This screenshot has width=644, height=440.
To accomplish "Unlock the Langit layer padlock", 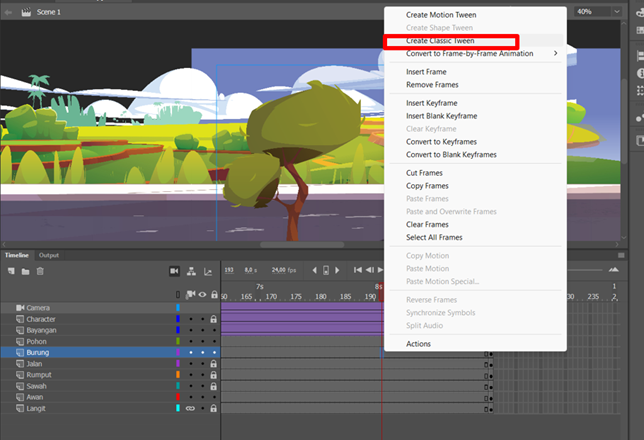I will [x=214, y=408].
